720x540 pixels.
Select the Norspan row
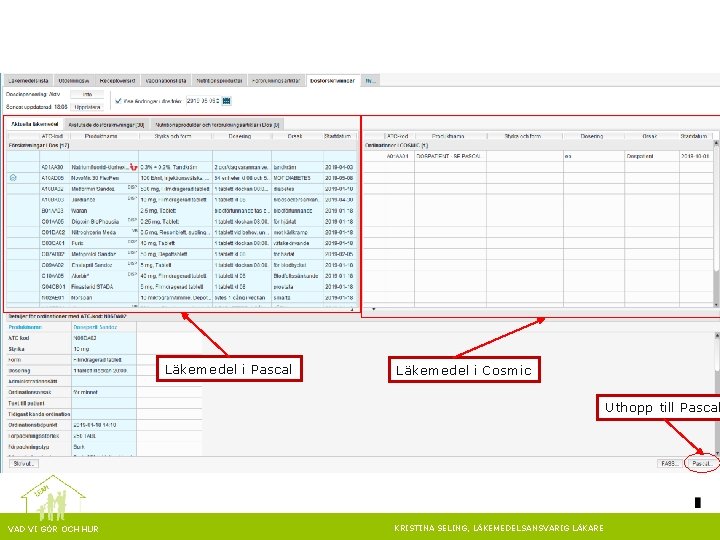tap(182, 298)
